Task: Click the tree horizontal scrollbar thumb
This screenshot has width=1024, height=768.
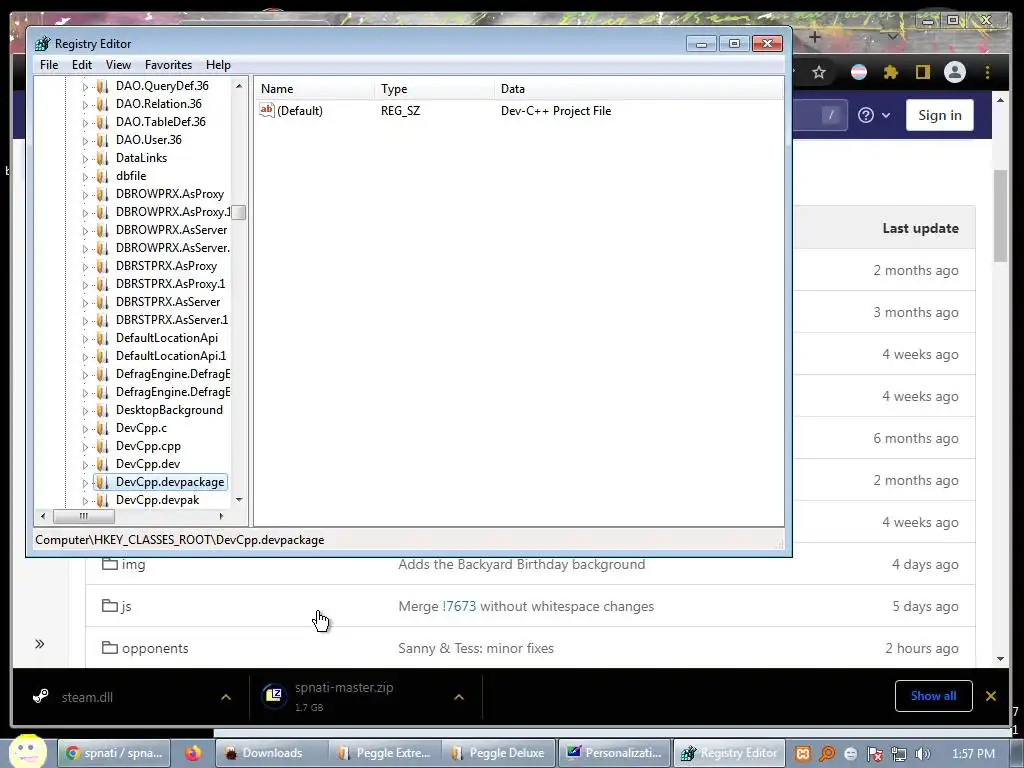Action: click(x=84, y=516)
